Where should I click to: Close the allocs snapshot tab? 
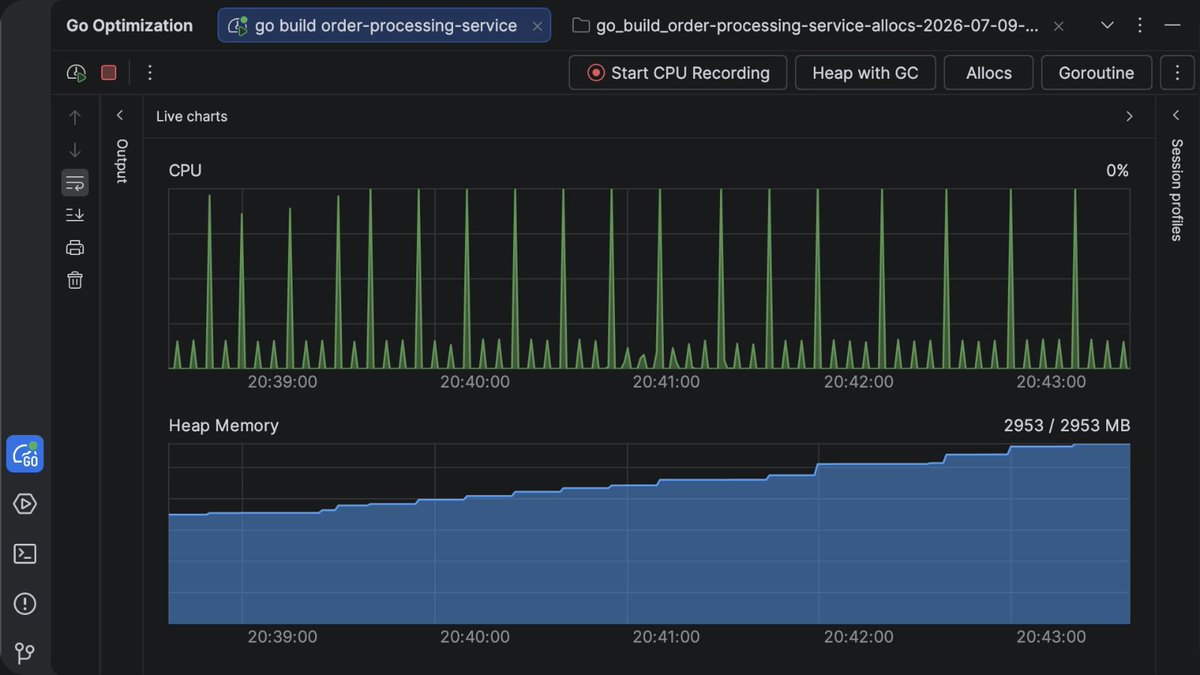pyautogui.click(x=1059, y=27)
